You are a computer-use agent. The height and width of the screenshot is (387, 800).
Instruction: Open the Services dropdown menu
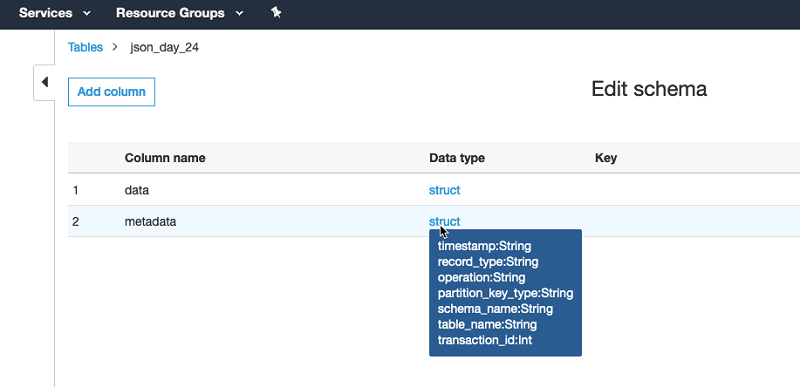pos(55,13)
